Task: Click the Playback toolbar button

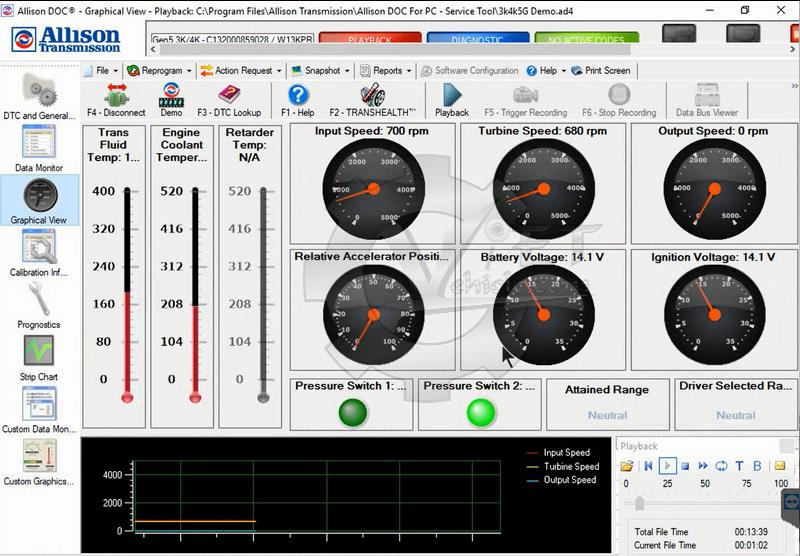Action: 452,100
